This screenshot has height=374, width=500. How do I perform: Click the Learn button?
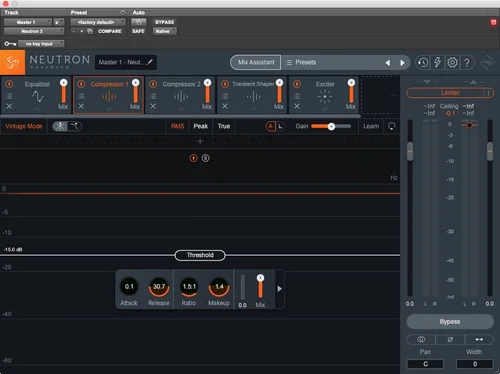(371, 126)
